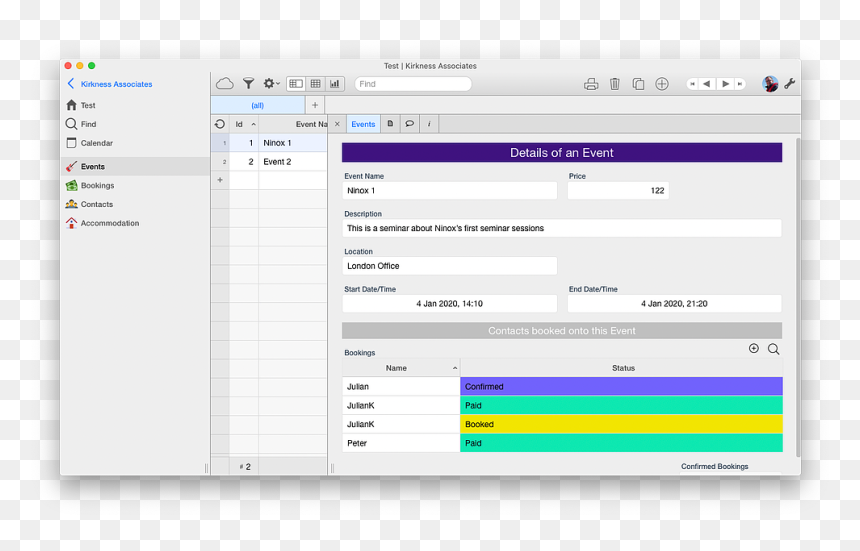Switch to form view layout icon
This screenshot has width=860, height=551.
click(296, 84)
